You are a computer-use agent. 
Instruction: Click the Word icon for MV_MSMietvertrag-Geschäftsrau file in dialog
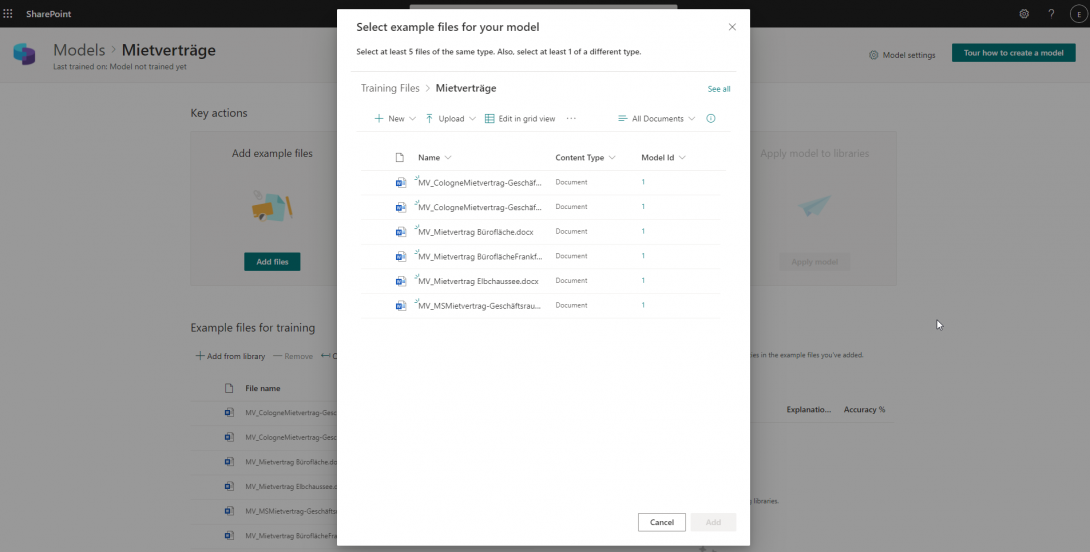[x=400, y=305]
